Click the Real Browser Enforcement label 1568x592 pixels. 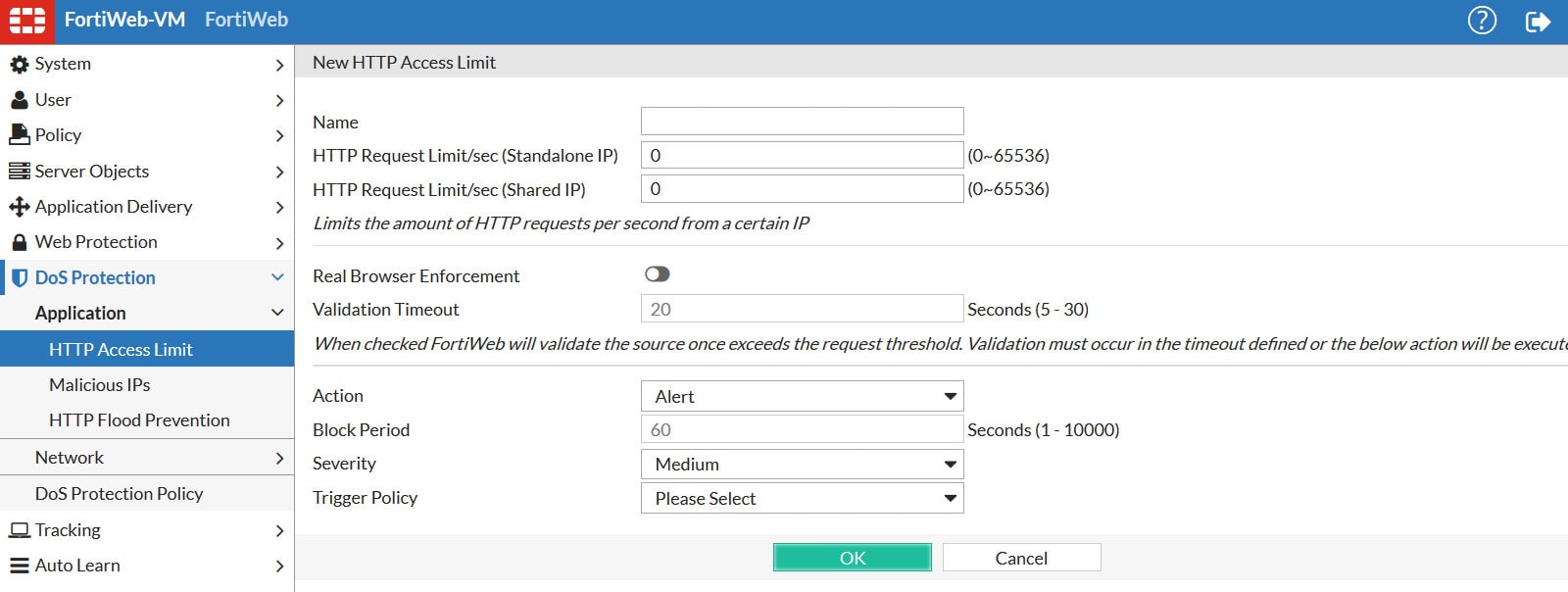pyautogui.click(x=416, y=276)
